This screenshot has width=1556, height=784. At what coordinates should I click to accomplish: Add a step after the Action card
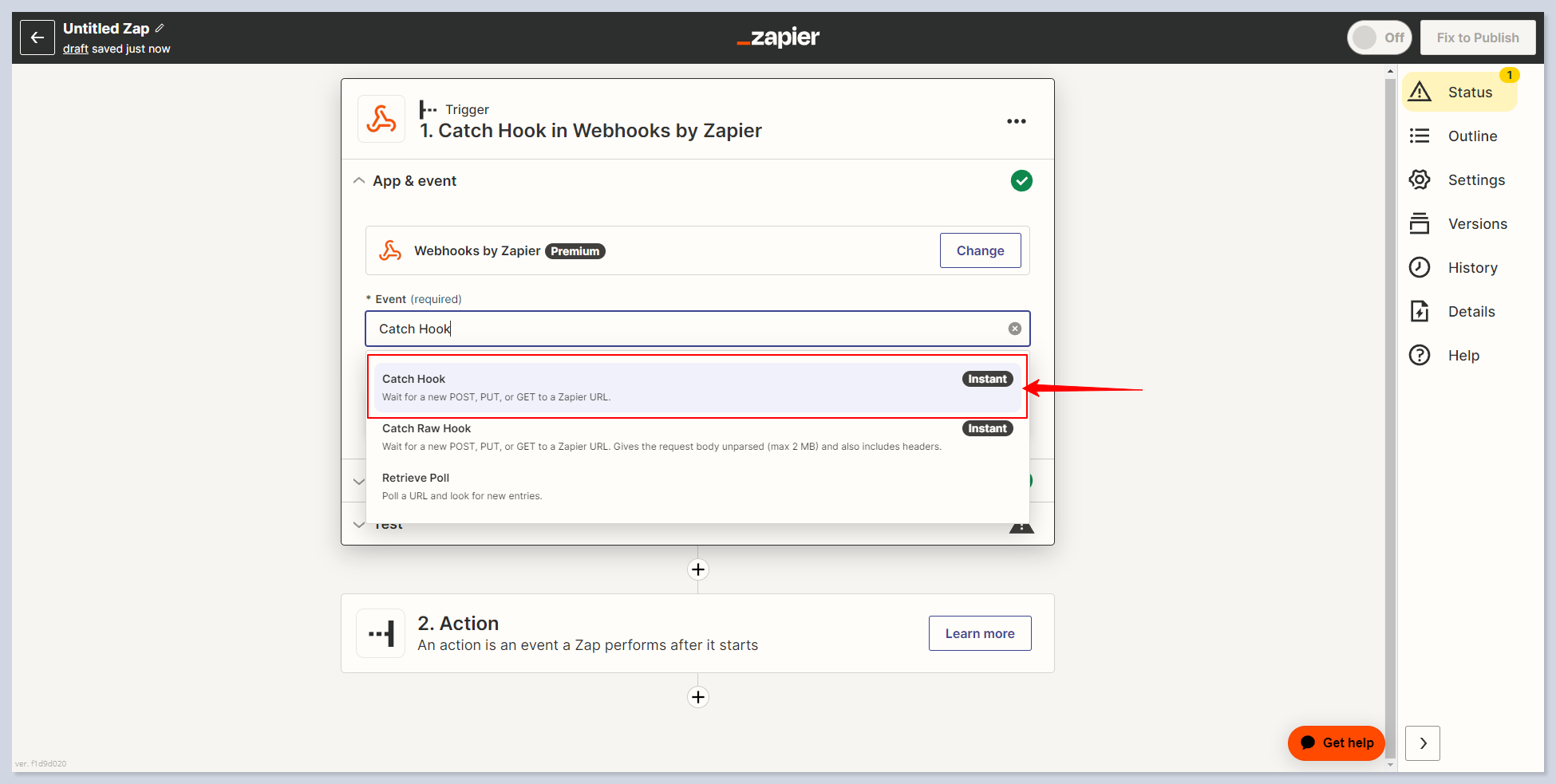pos(697,697)
